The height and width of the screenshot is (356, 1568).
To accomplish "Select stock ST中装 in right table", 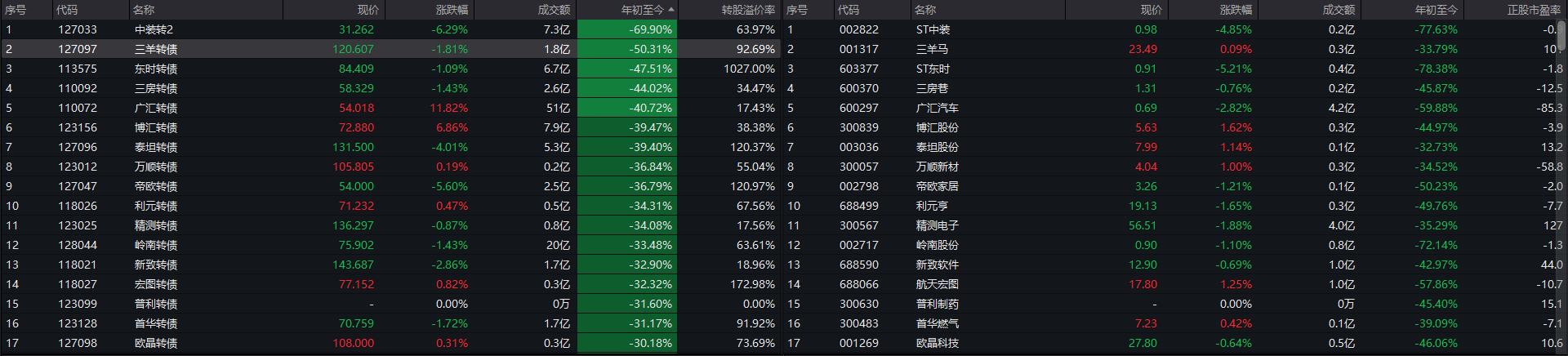I will (x=933, y=29).
